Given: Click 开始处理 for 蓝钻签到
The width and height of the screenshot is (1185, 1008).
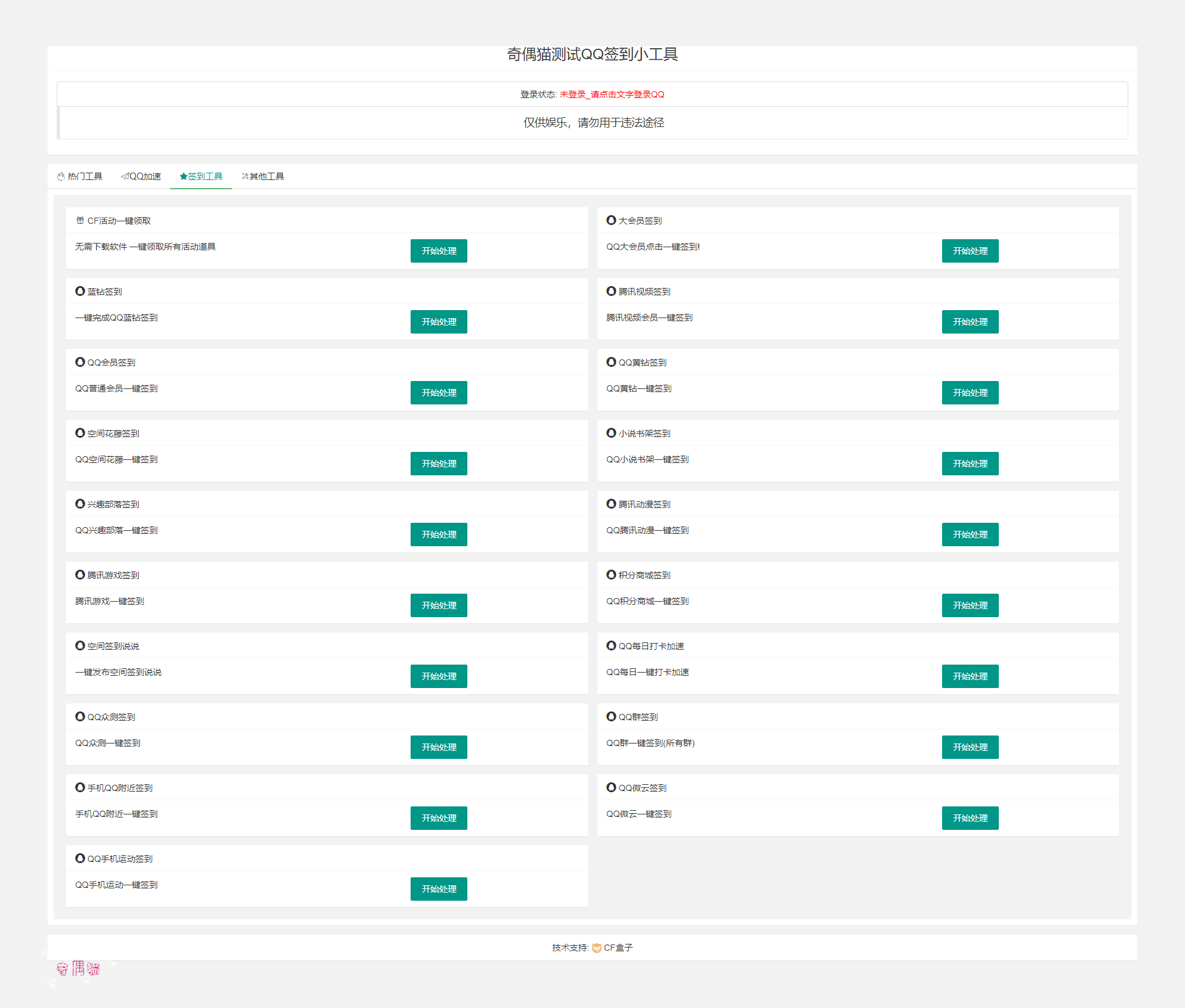Looking at the screenshot, I should 439,322.
